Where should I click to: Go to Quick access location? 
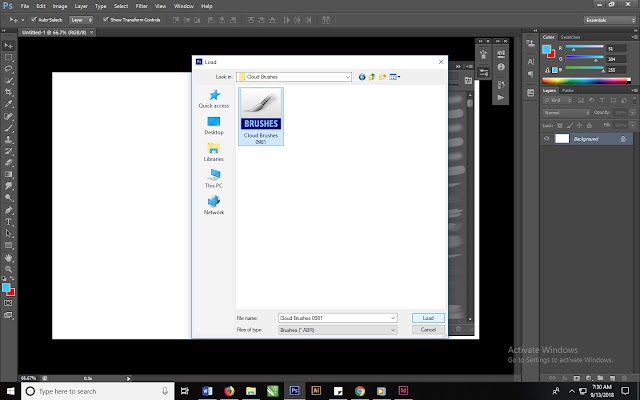214,99
